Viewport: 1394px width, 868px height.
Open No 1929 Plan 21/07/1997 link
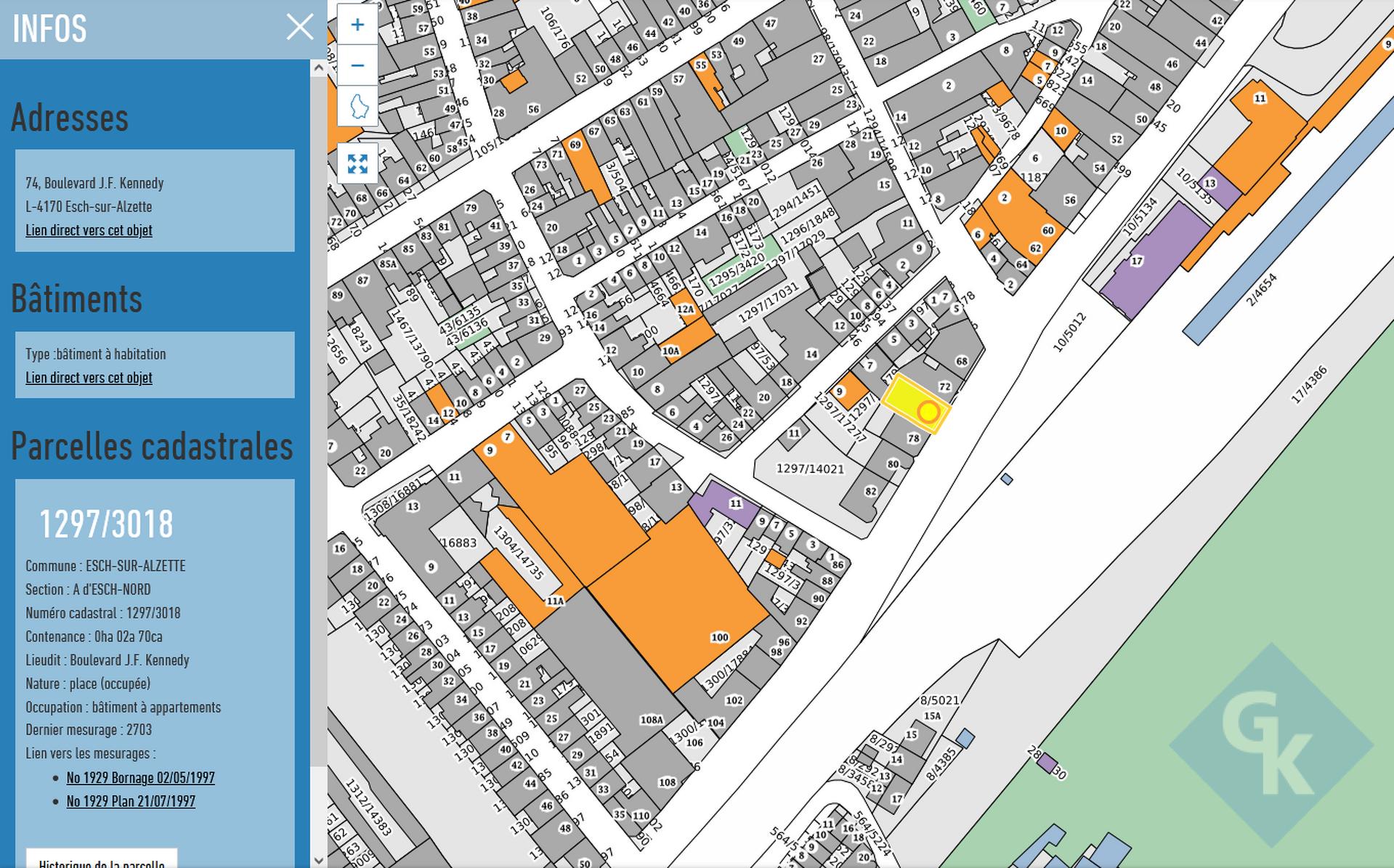(131, 801)
